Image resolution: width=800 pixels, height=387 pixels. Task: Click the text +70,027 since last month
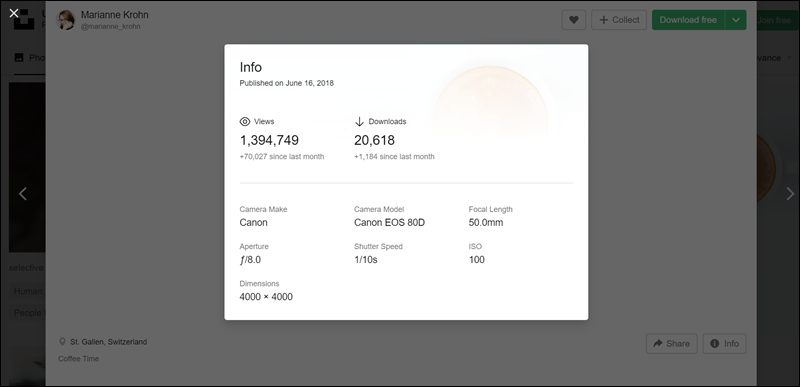(x=282, y=157)
